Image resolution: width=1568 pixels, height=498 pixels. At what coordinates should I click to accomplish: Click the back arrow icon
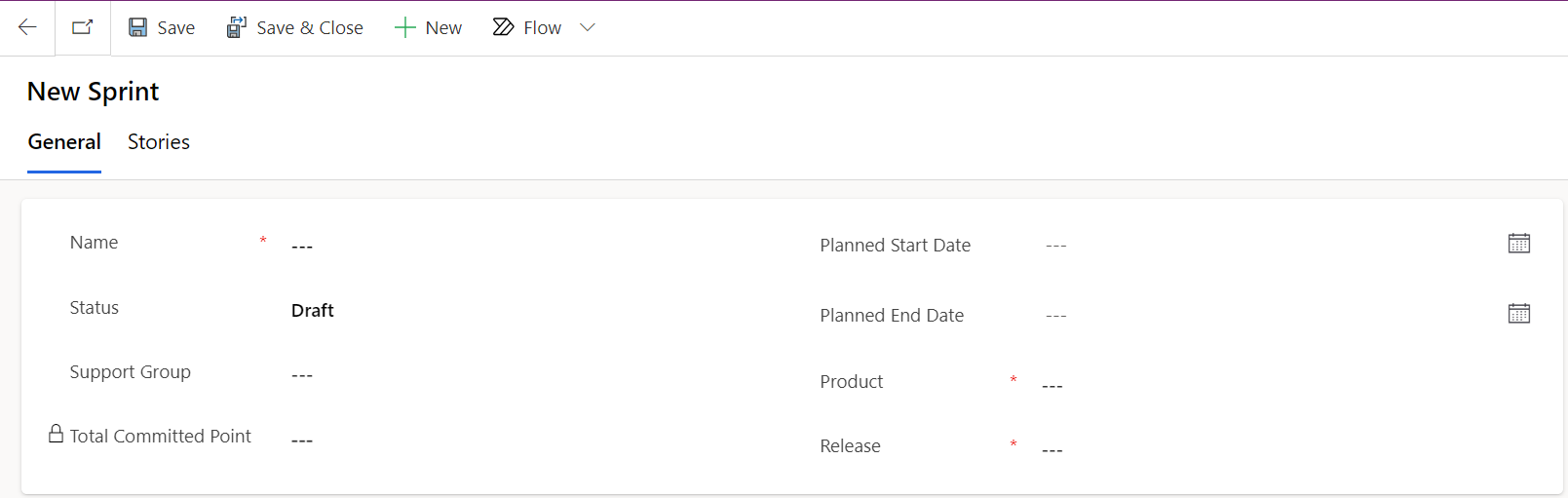(27, 27)
